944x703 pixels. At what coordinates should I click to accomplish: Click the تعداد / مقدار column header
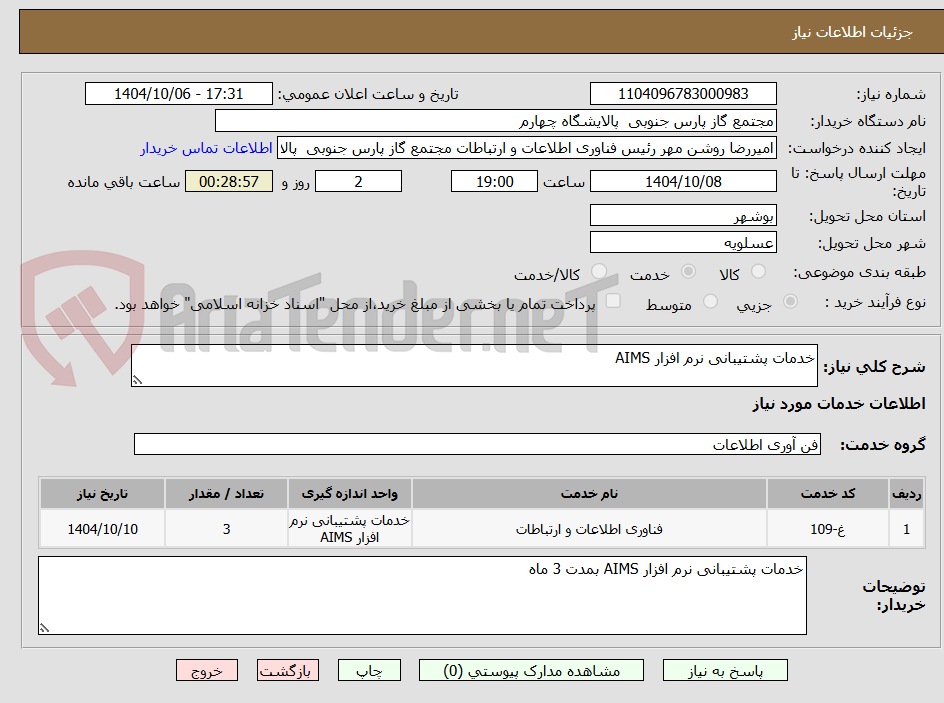tap(226, 494)
